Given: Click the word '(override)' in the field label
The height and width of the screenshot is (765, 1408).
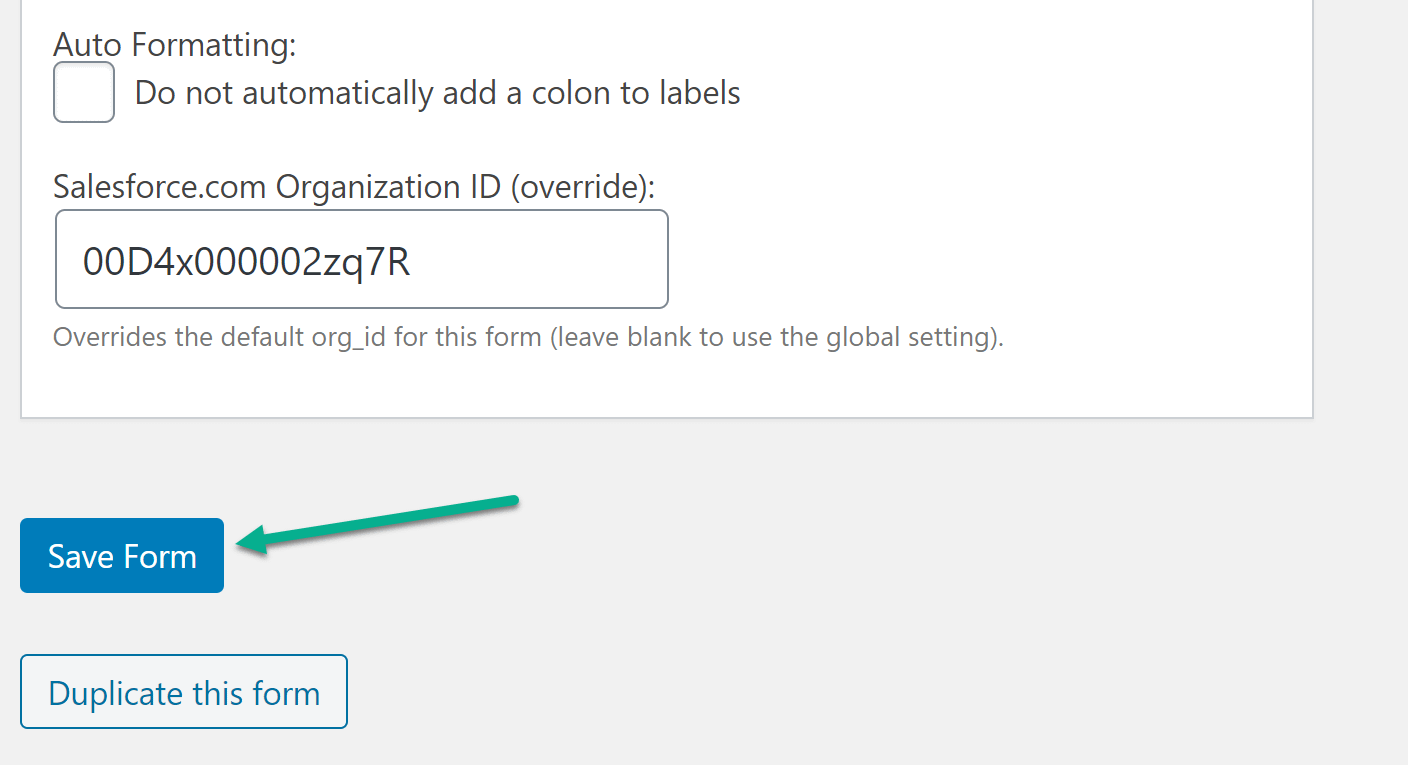Looking at the screenshot, I should pyautogui.click(x=583, y=187).
